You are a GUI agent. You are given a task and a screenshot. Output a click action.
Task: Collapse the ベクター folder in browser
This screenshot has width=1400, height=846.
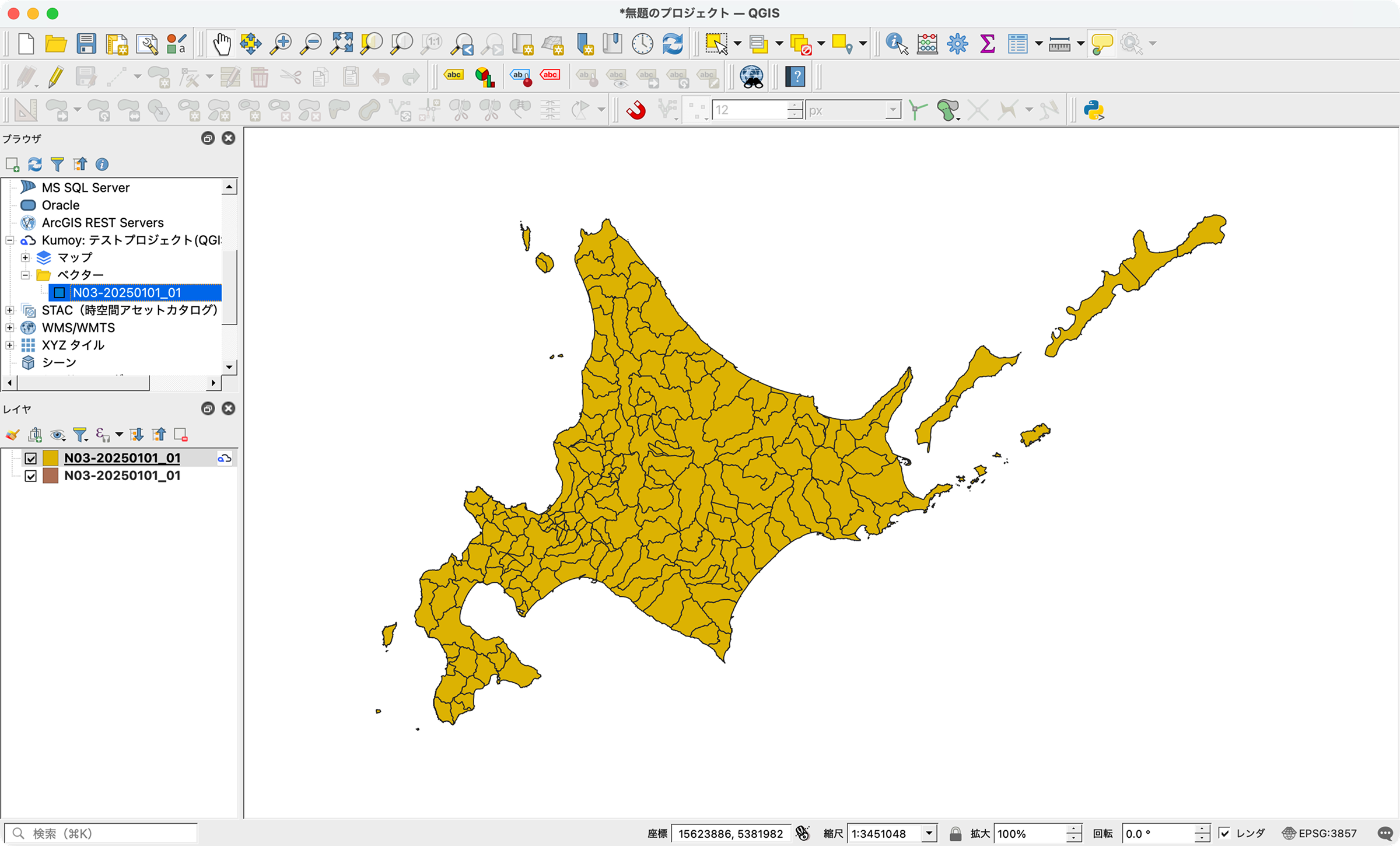[25, 275]
